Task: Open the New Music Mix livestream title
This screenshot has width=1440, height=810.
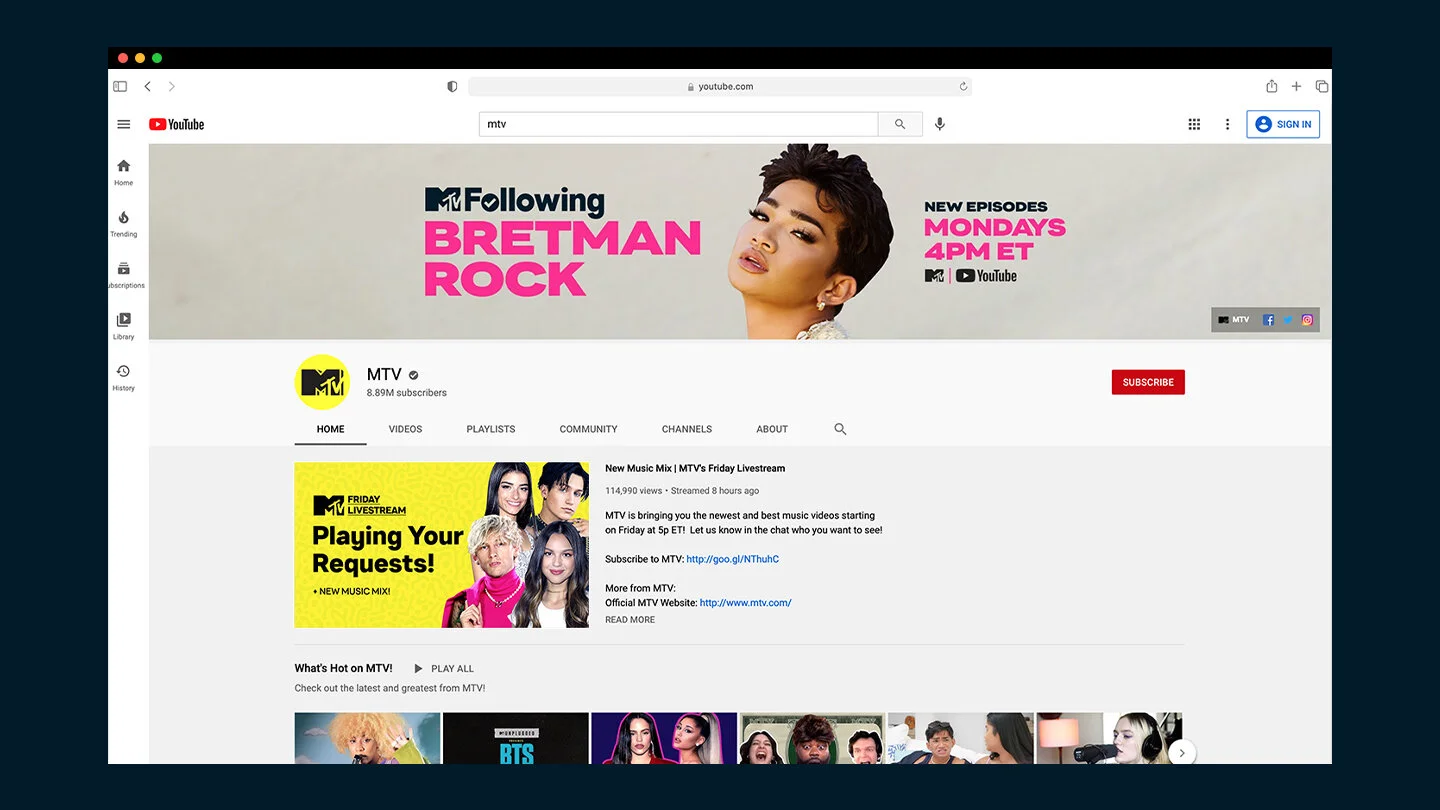Action: (x=695, y=468)
